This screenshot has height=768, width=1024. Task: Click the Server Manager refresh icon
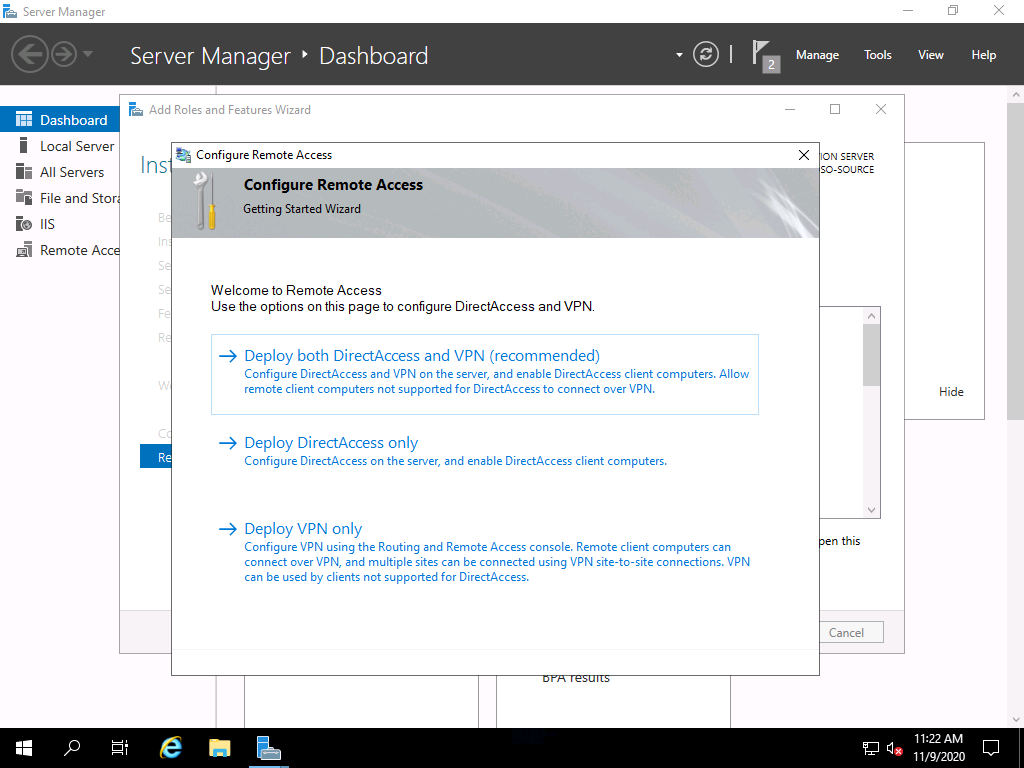coord(706,54)
